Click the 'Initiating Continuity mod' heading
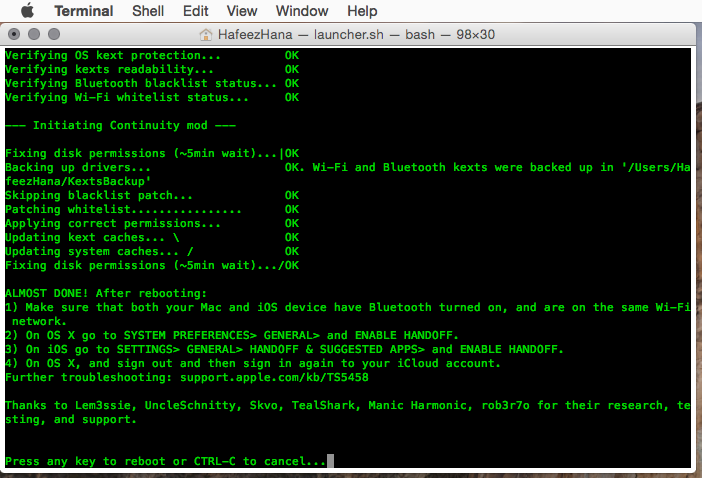702x478 pixels. 120,125
